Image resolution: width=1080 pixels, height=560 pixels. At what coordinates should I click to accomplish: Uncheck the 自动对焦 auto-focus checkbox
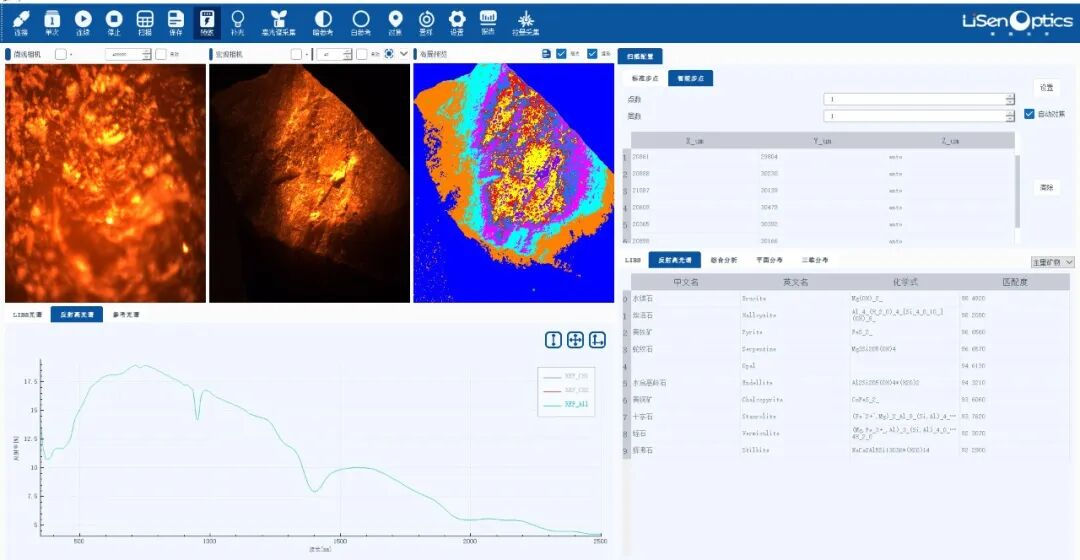pos(1029,114)
